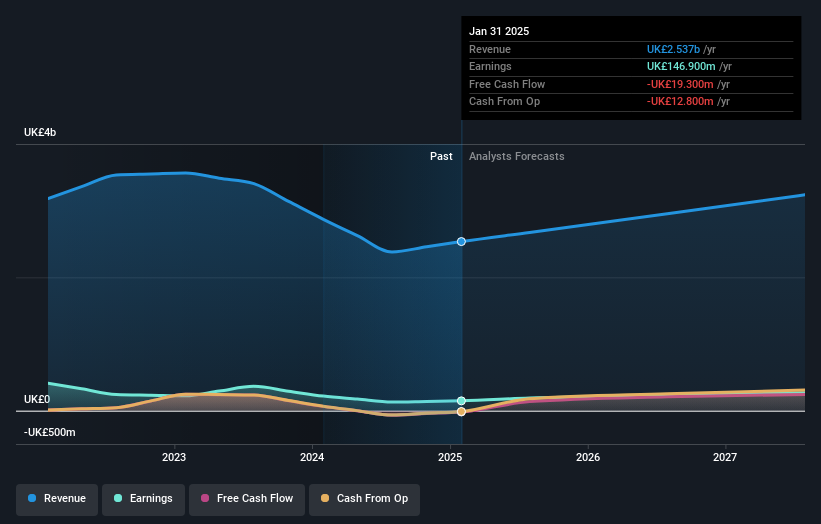Click the -UK£500m axis label

click(x=50, y=432)
